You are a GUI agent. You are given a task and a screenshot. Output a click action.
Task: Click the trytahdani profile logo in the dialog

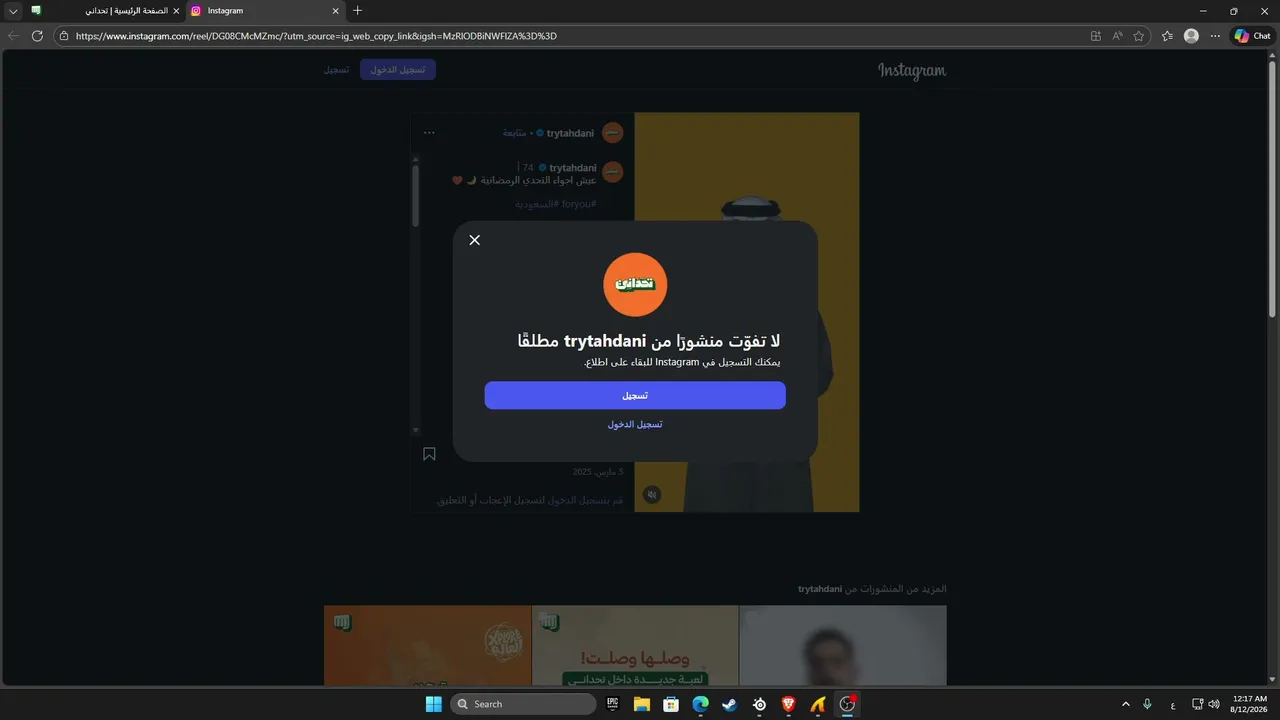tap(635, 284)
